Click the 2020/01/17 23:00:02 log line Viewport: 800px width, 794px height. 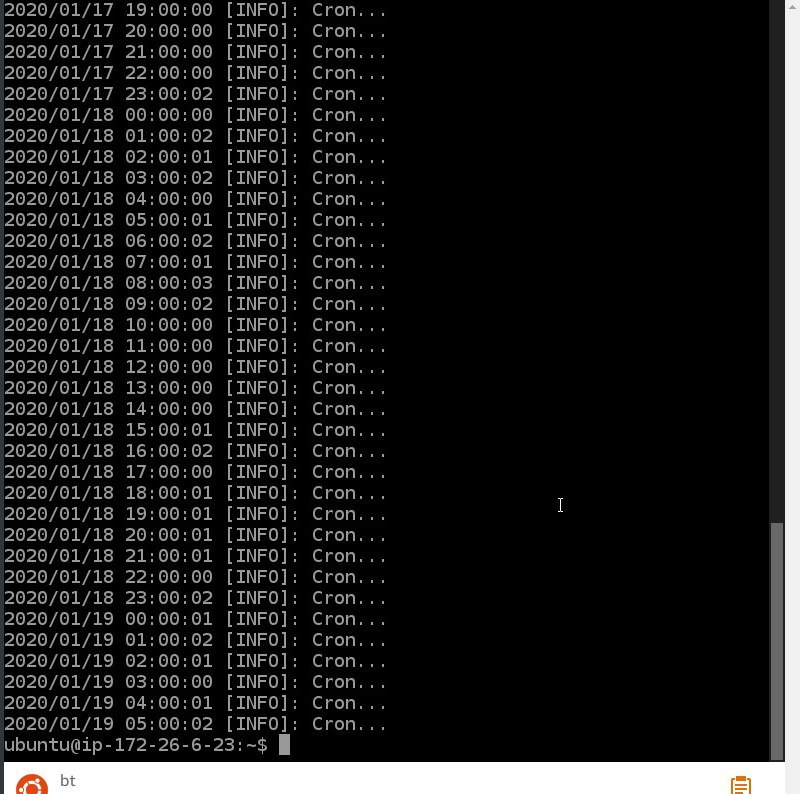coord(195,94)
